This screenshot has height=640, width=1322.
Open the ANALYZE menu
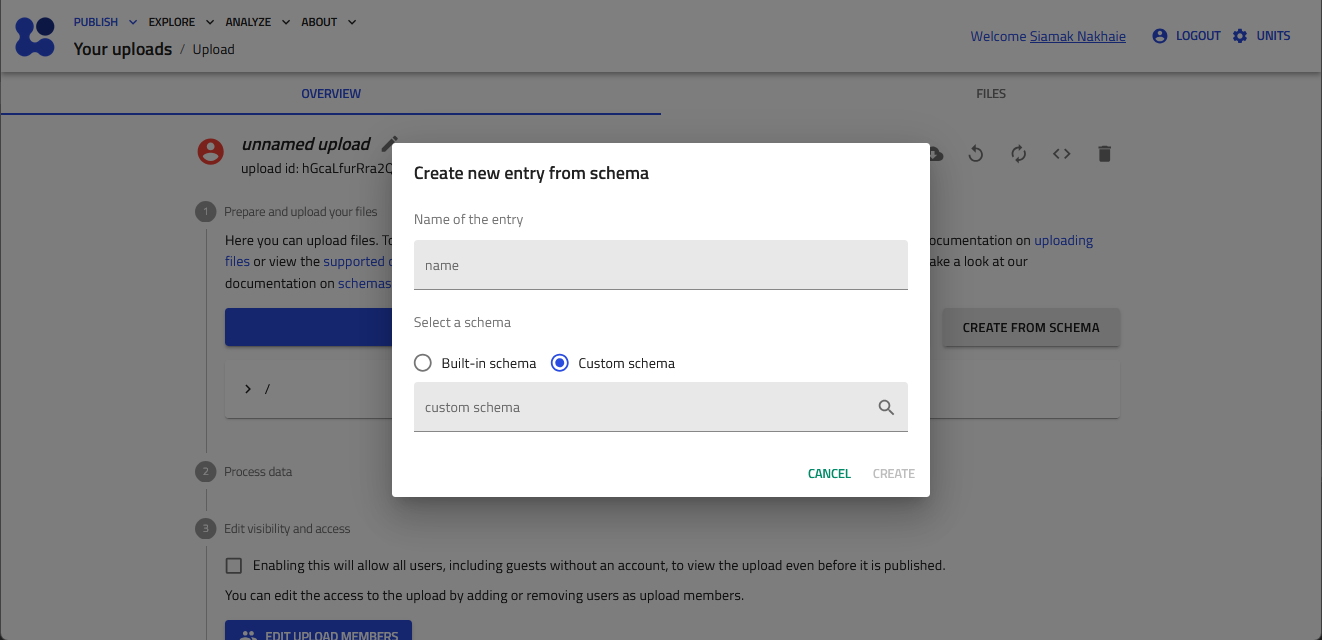click(257, 22)
